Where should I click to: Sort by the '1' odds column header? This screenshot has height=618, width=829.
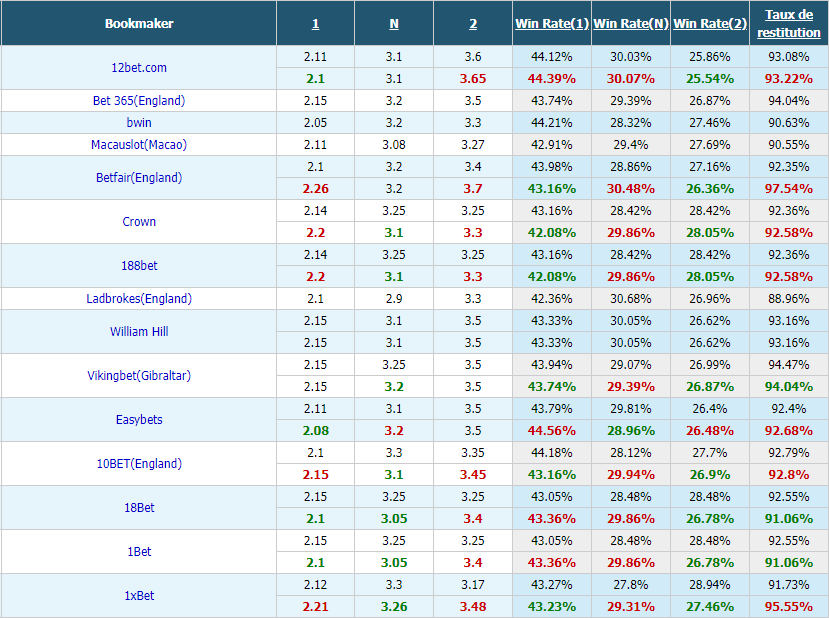[x=315, y=24]
